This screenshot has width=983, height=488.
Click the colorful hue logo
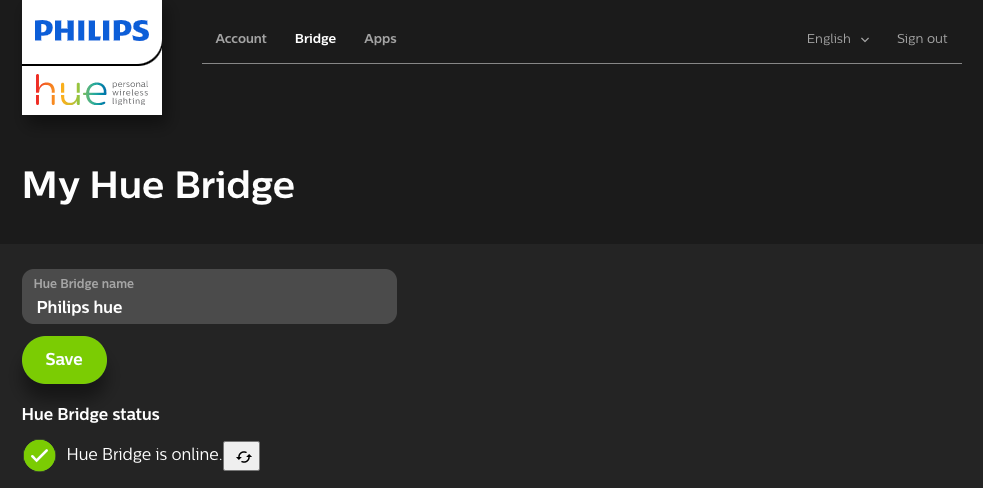click(x=71, y=90)
